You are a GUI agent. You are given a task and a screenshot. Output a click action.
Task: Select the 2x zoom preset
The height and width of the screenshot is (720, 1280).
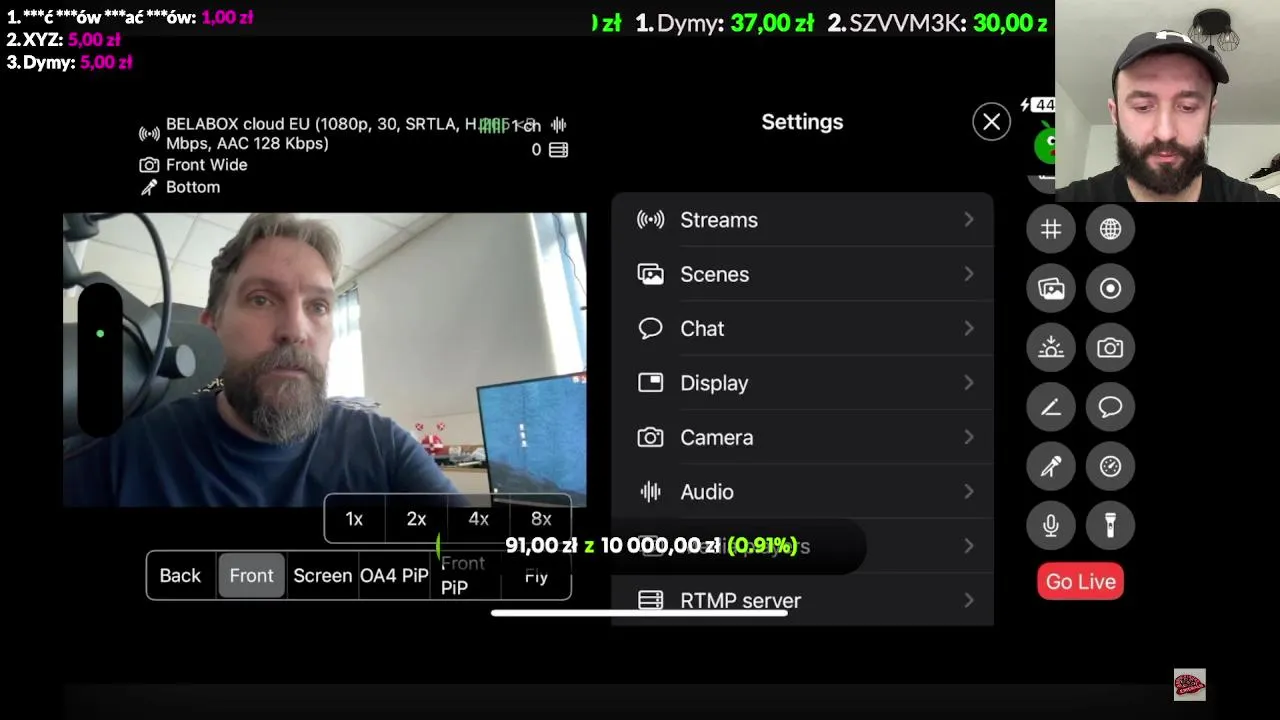click(x=416, y=519)
